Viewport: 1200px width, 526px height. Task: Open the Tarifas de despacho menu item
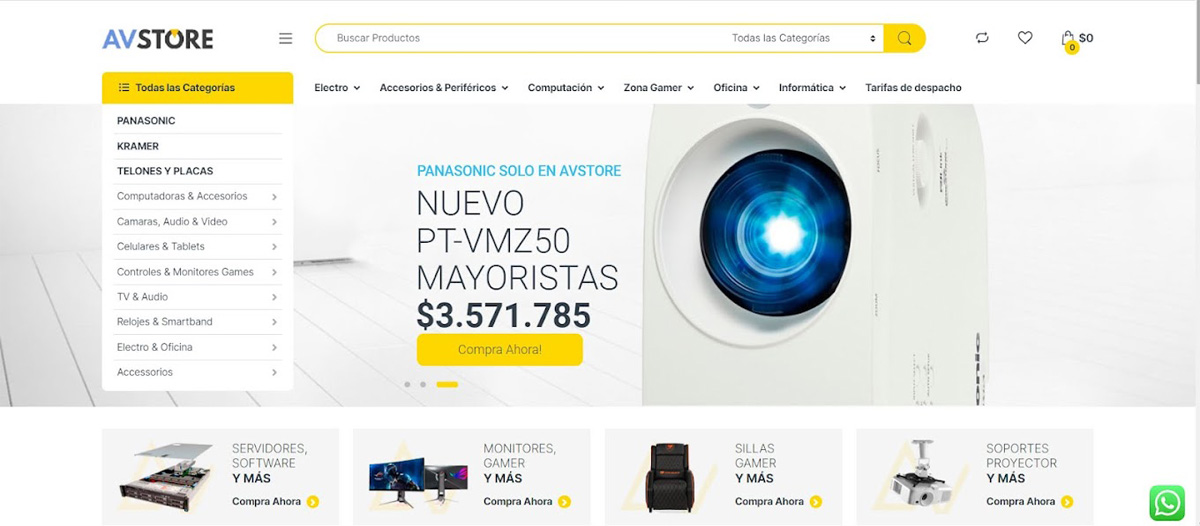click(x=913, y=88)
